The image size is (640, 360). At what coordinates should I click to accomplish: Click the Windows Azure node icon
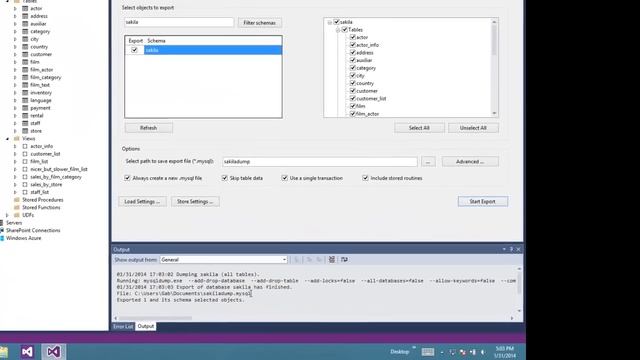point(2,238)
